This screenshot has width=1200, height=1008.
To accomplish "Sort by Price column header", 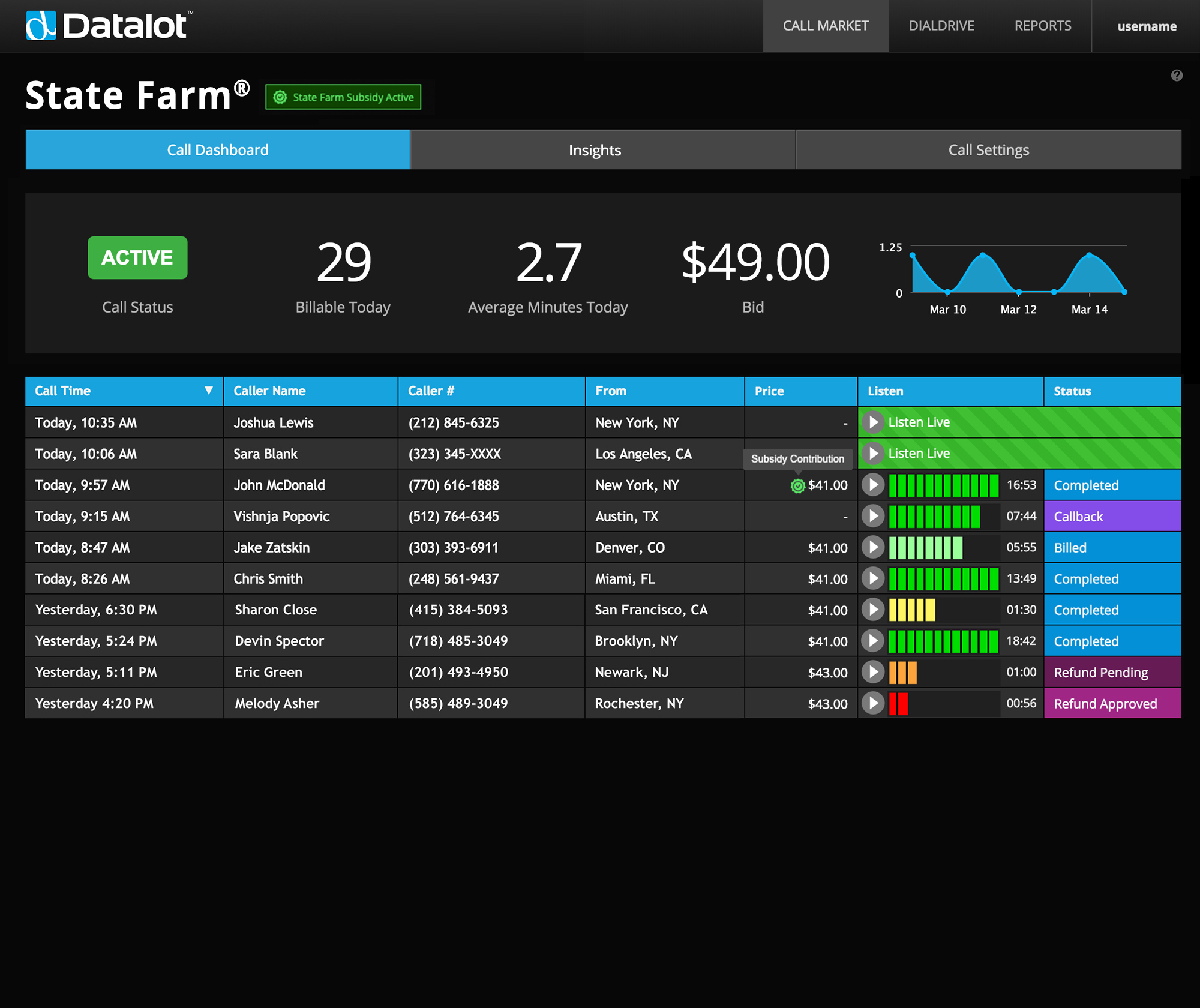I will click(801, 391).
